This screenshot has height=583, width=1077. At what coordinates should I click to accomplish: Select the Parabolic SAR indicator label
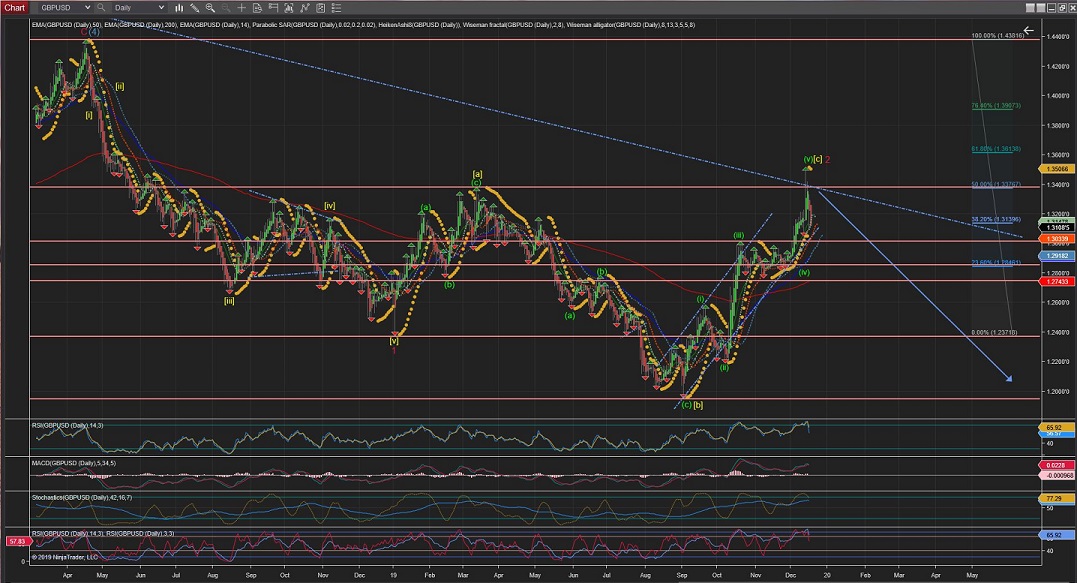coord(314,25)
